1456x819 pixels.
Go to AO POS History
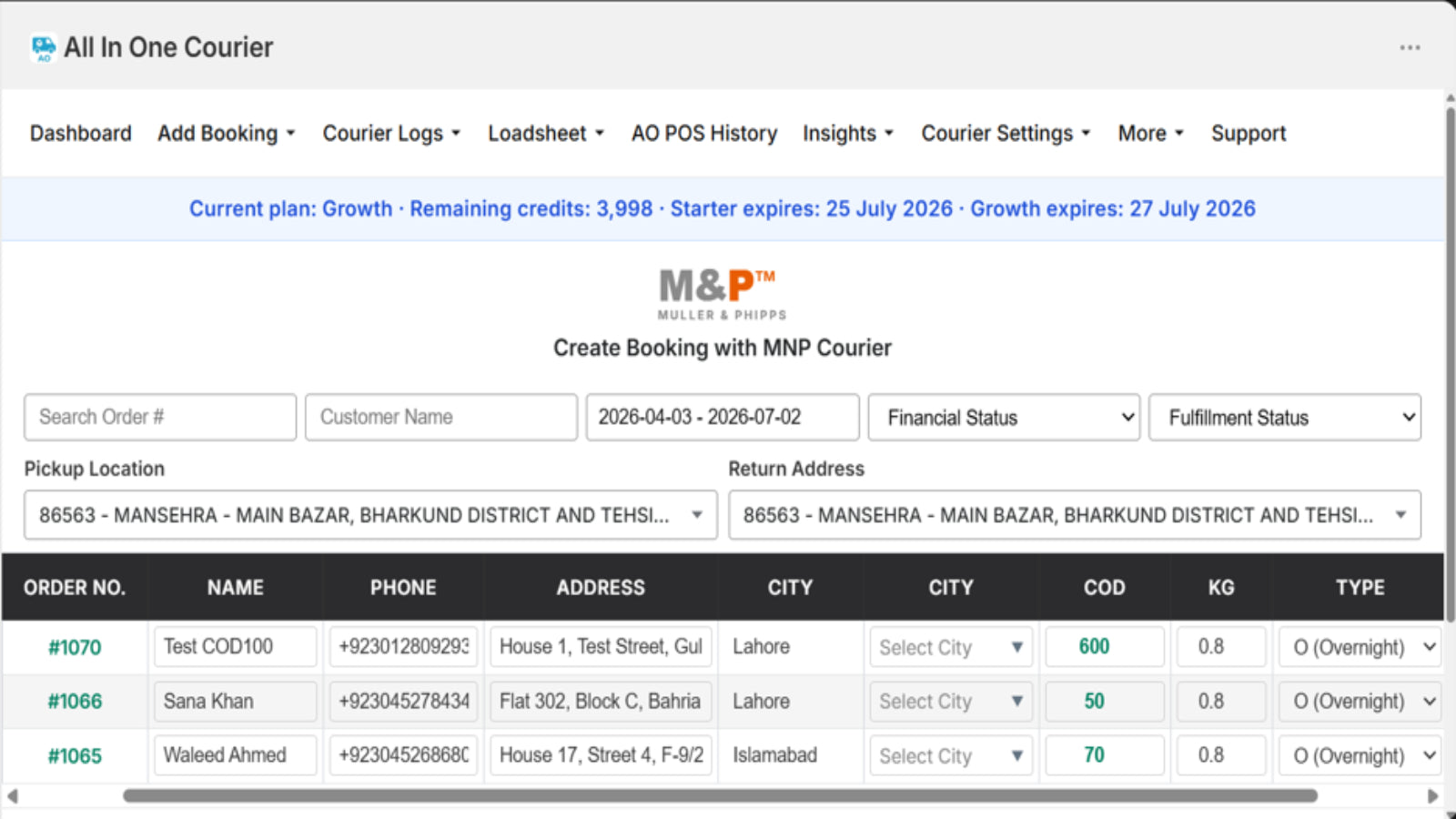[704, 134]
